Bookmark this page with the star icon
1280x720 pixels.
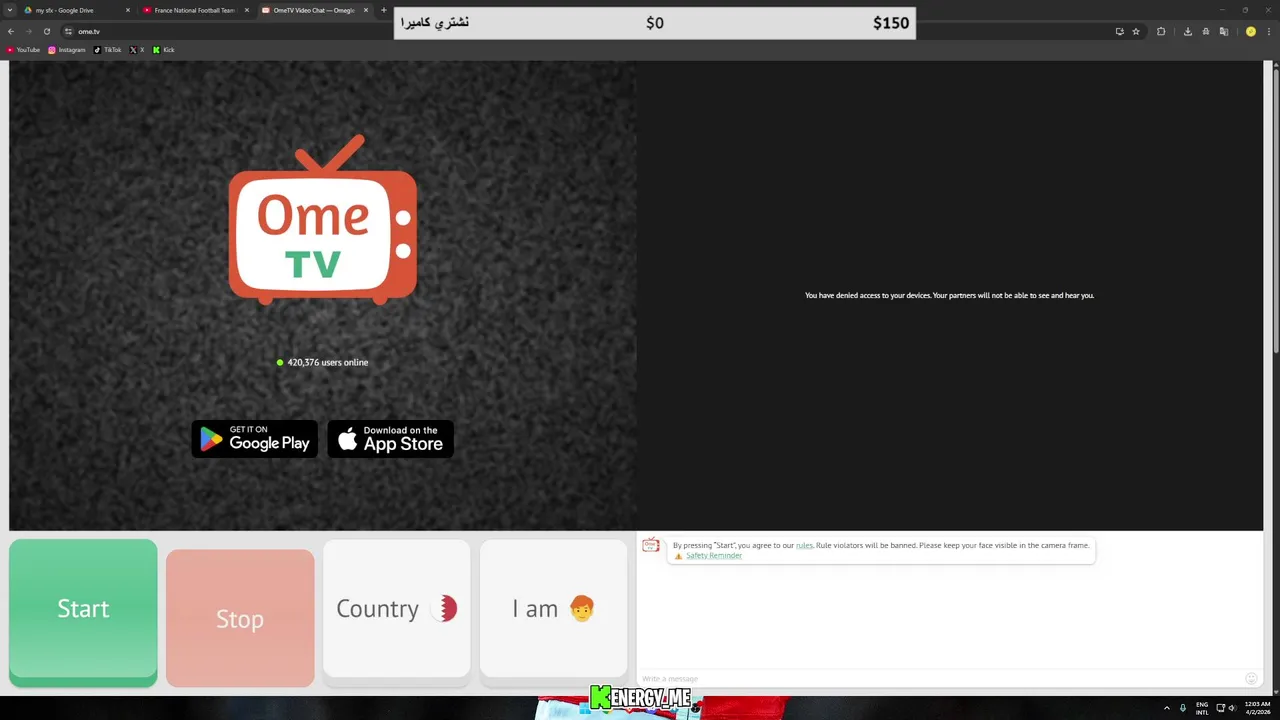click(1136, 31)
